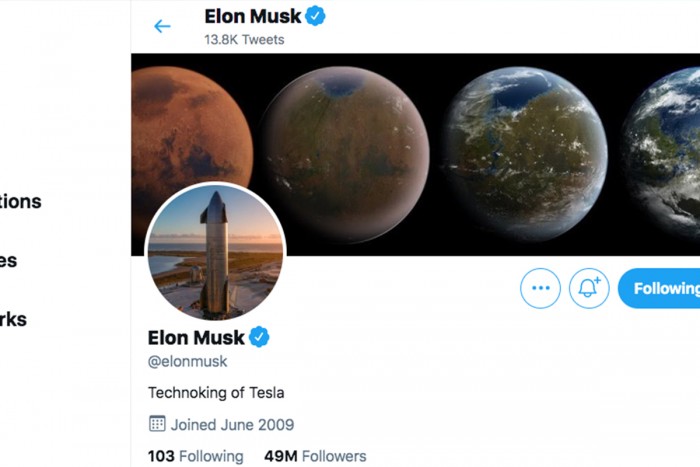Image resolution: width=700 pixels, height=467 pixels.
Task: Click the back arrow icon
Action: click(x=162, y=26)
